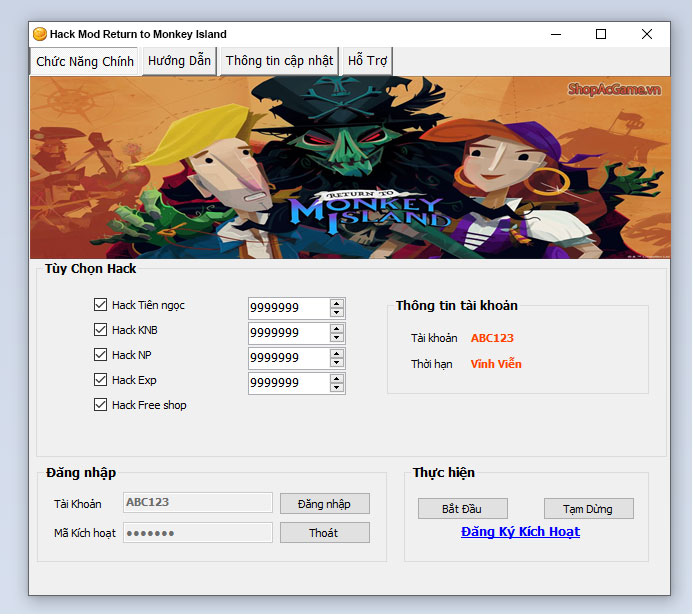Decrease the Hack KNB value with down arrow

[337, 338]
